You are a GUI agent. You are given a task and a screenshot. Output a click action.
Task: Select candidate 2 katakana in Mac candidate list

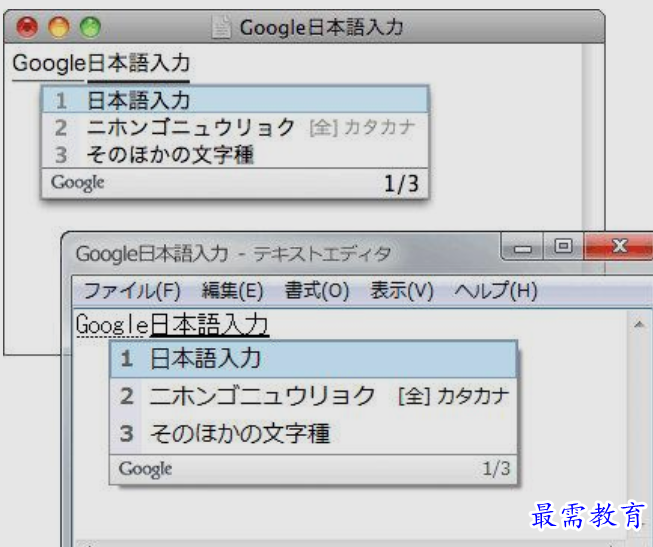pyautogui.click(x=235, y=127)
